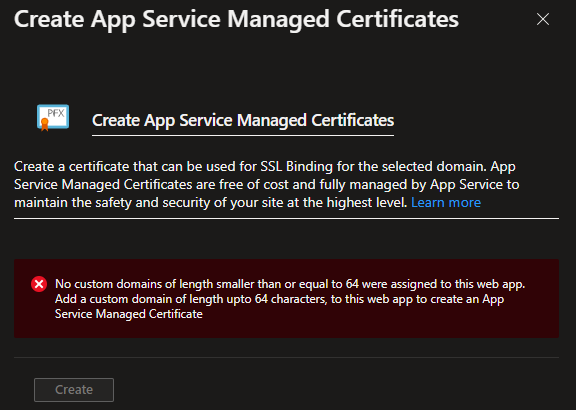
Task: Click the 'No custom domains of length' error line
Action: pyautogui.click(x=290, y=284)
